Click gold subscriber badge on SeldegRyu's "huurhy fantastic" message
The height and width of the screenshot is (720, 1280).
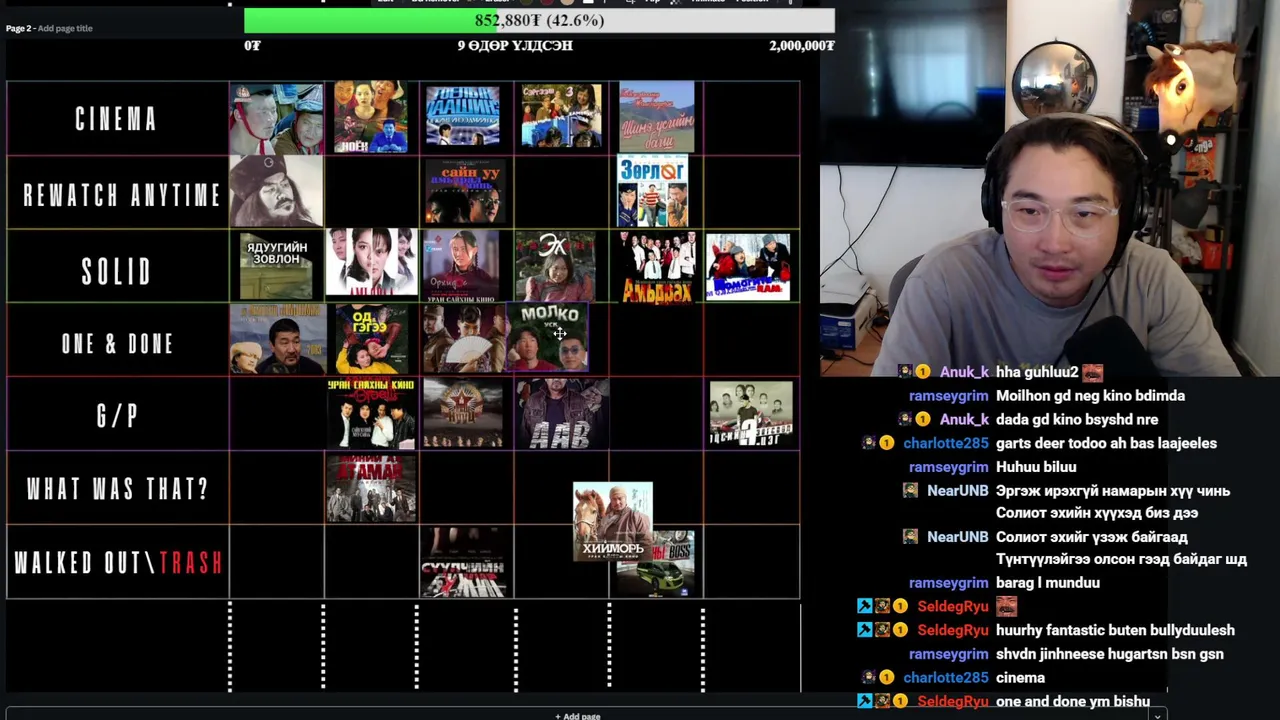[900, 630]
